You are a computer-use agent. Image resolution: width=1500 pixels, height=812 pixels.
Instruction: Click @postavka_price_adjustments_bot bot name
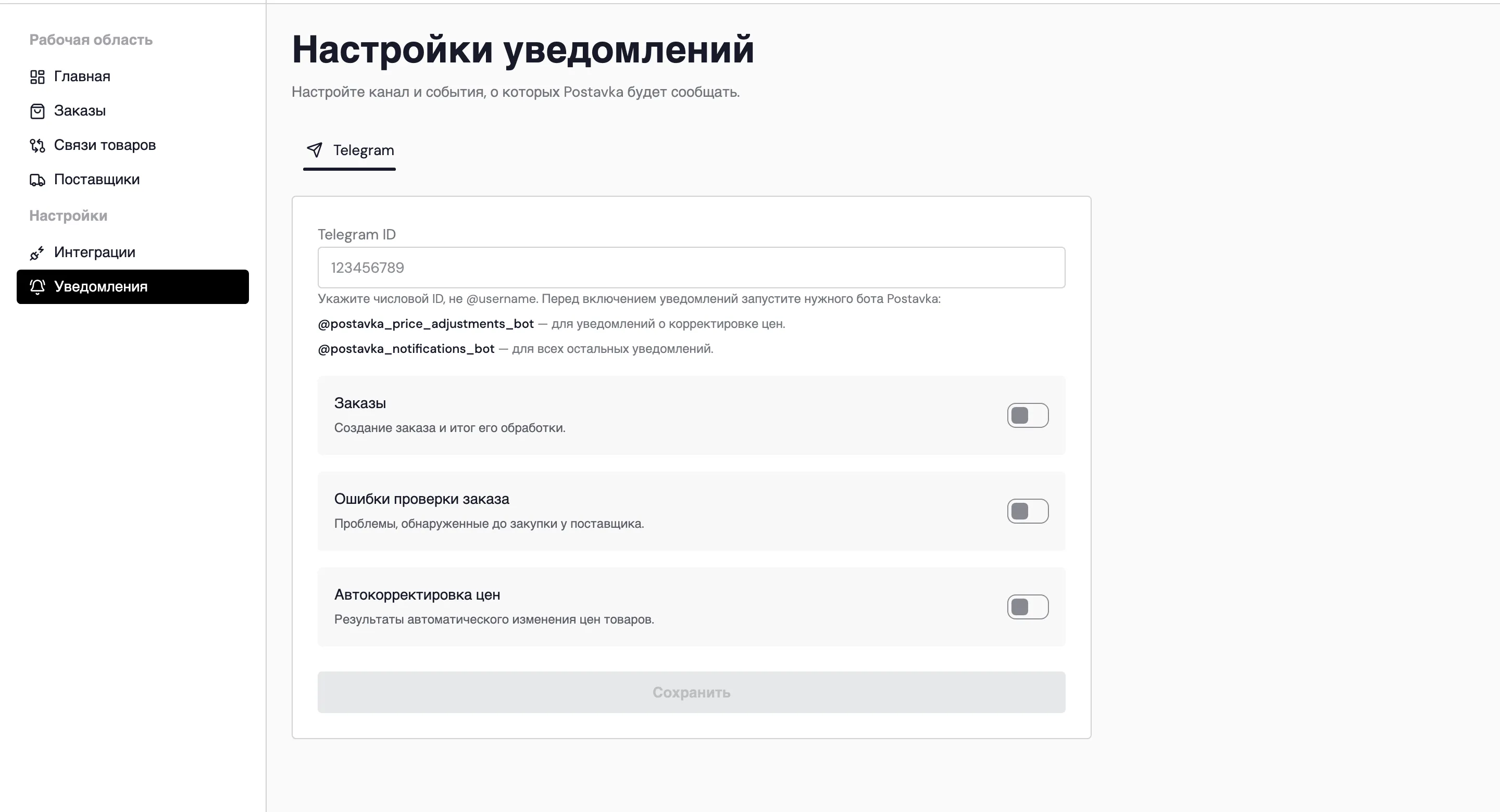pyautogui.click(x=426, y=324)
